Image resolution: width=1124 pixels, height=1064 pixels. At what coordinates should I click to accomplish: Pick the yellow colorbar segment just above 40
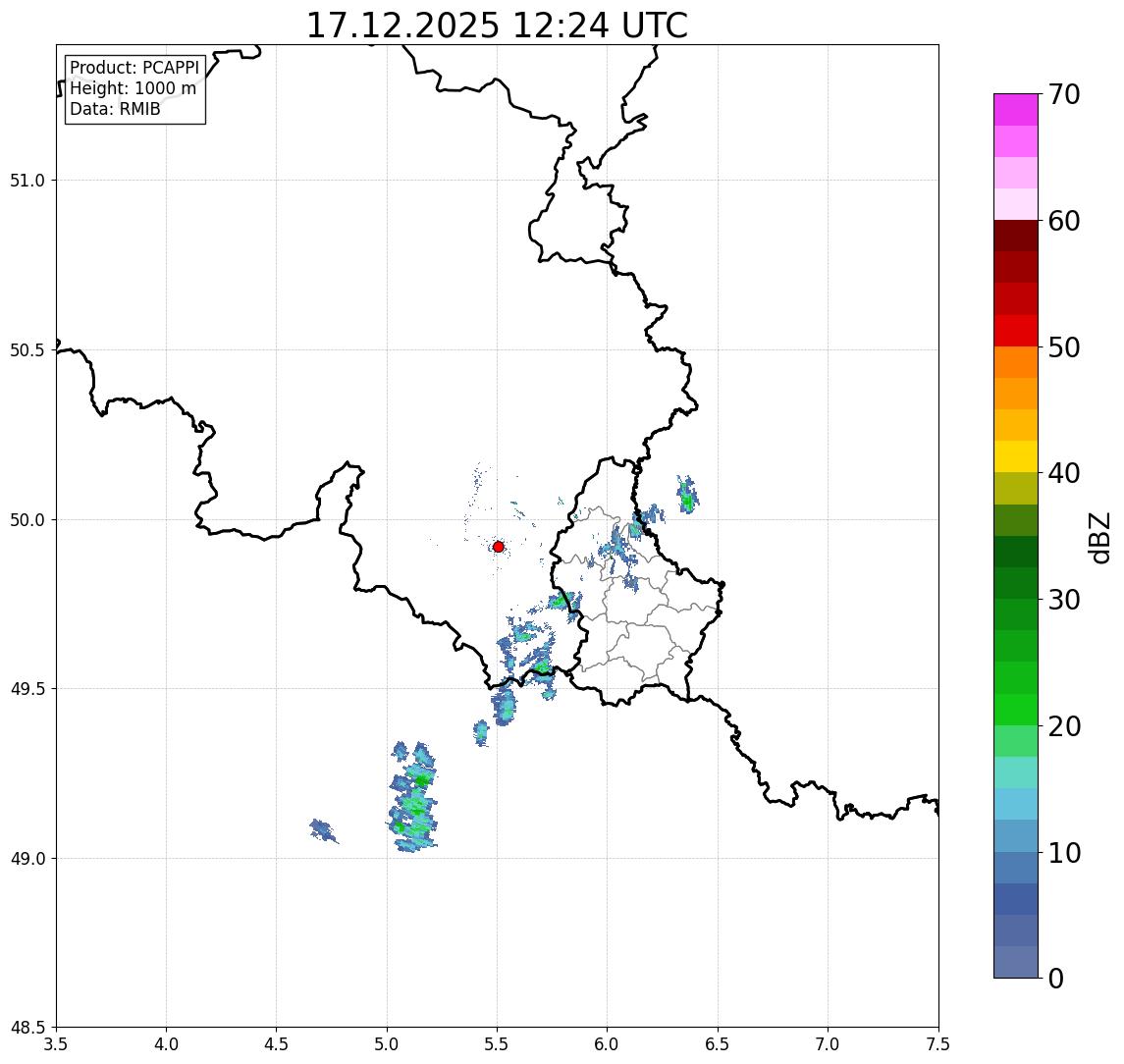(x=1016, y=456)
